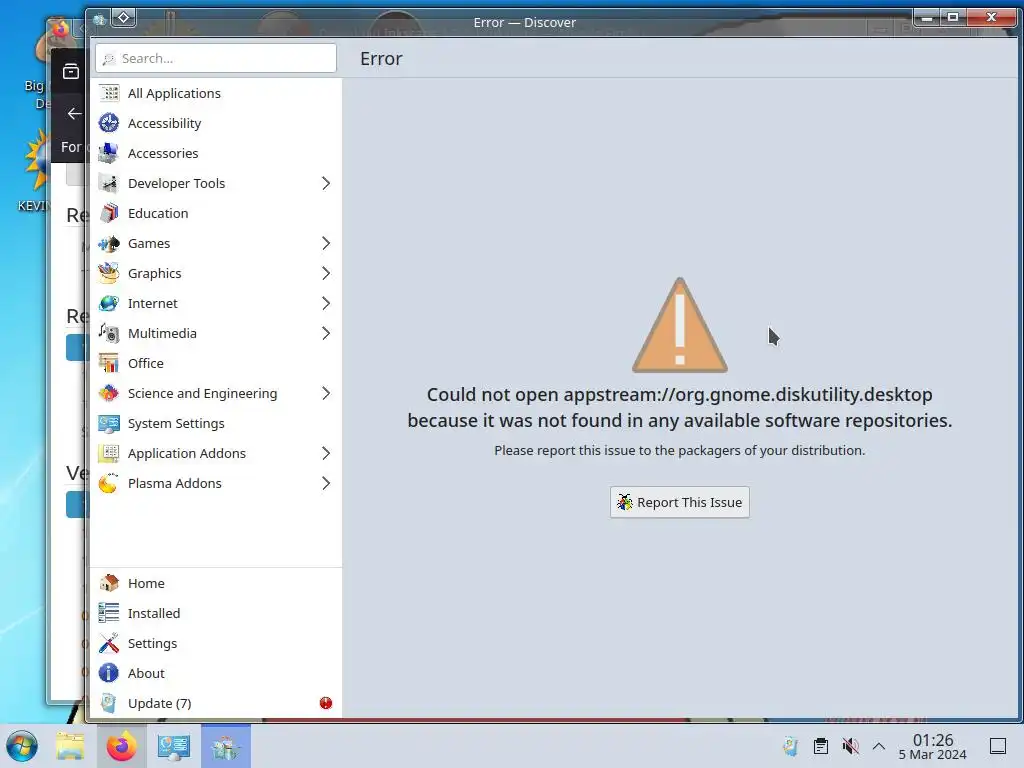The image size is (1024, 768).
Task: Open the All Applications category icon
Action: pos(109,93)
